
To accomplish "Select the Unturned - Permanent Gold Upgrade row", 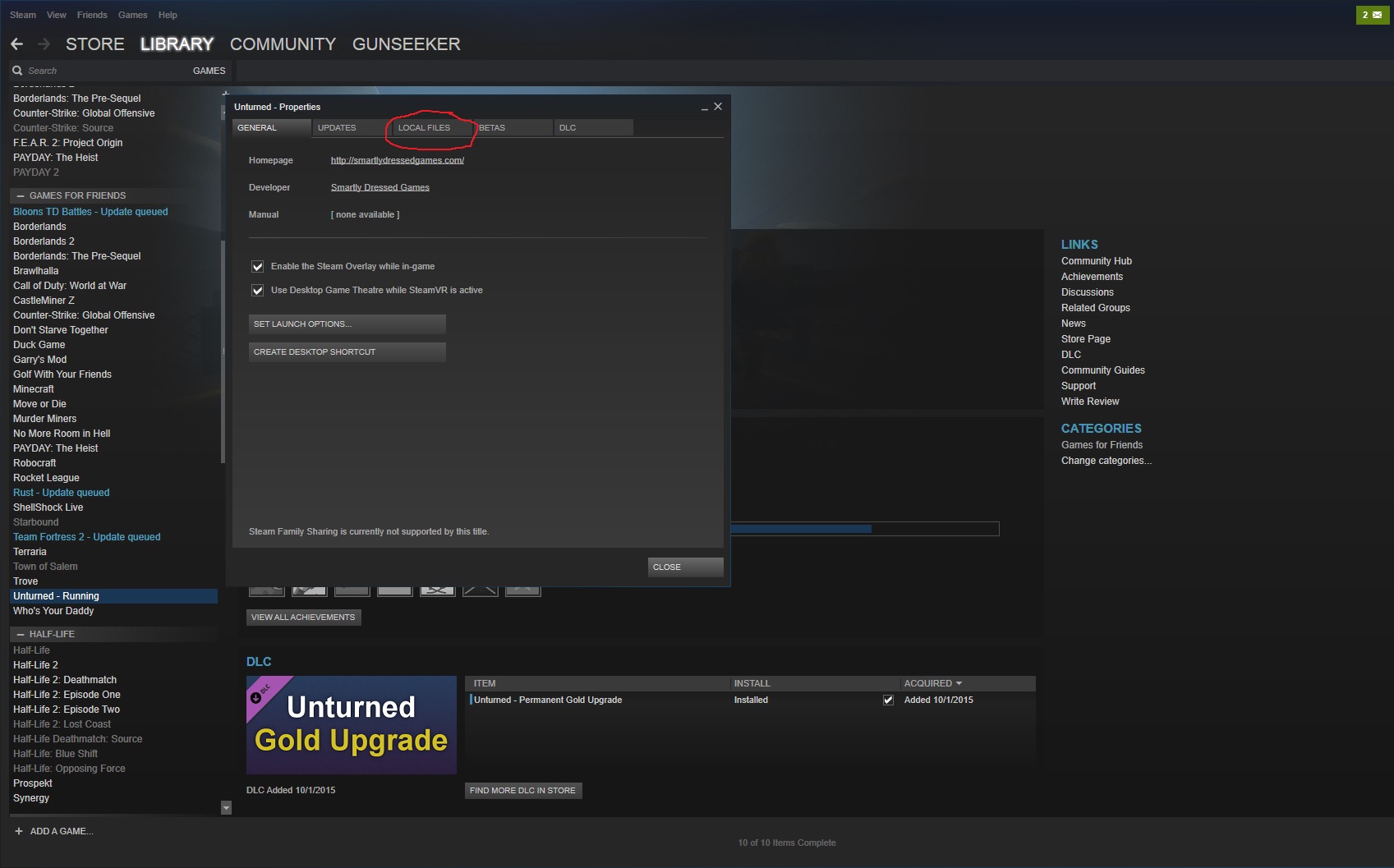I will [751, 700].
